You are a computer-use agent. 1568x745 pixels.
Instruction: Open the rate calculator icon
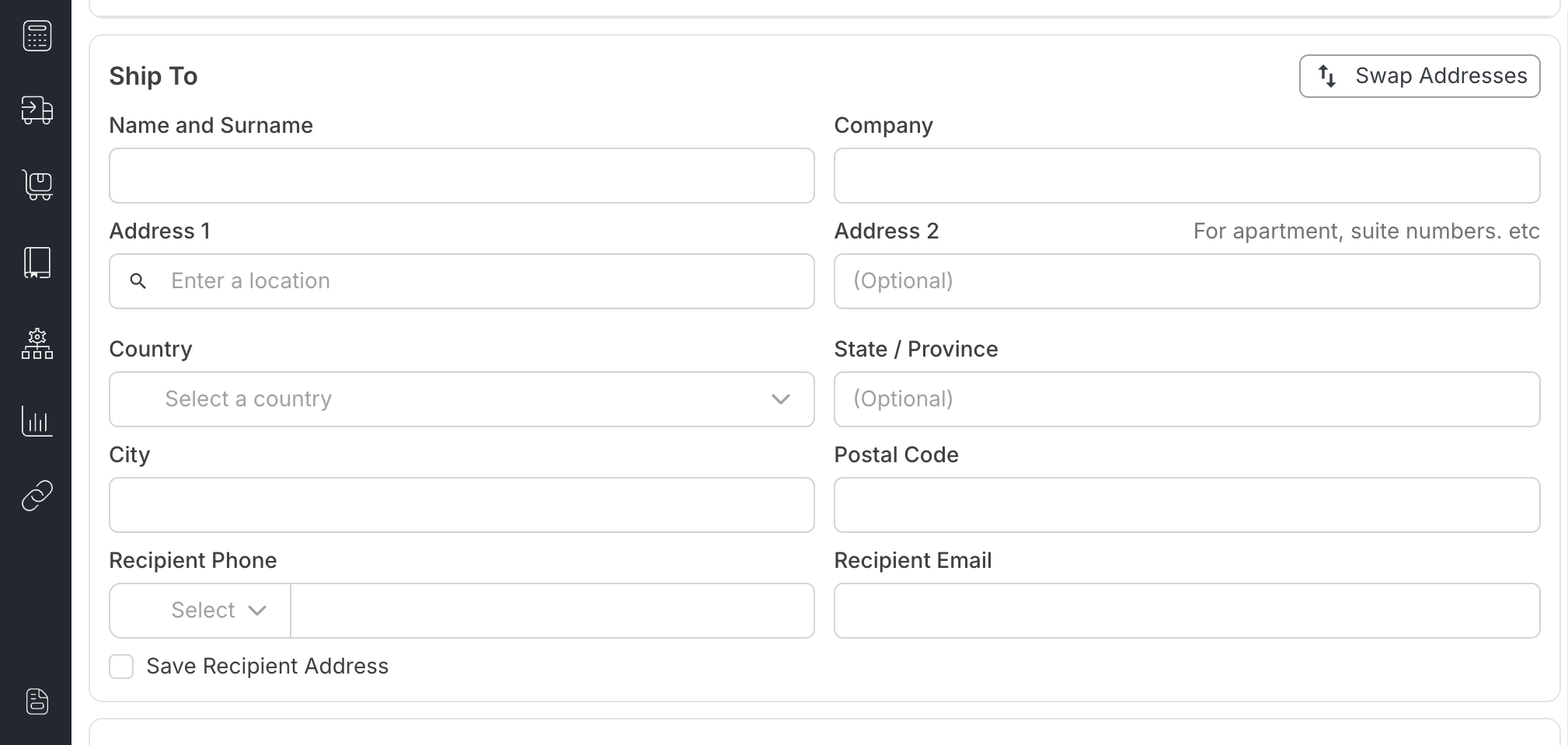tap(37, 35)
